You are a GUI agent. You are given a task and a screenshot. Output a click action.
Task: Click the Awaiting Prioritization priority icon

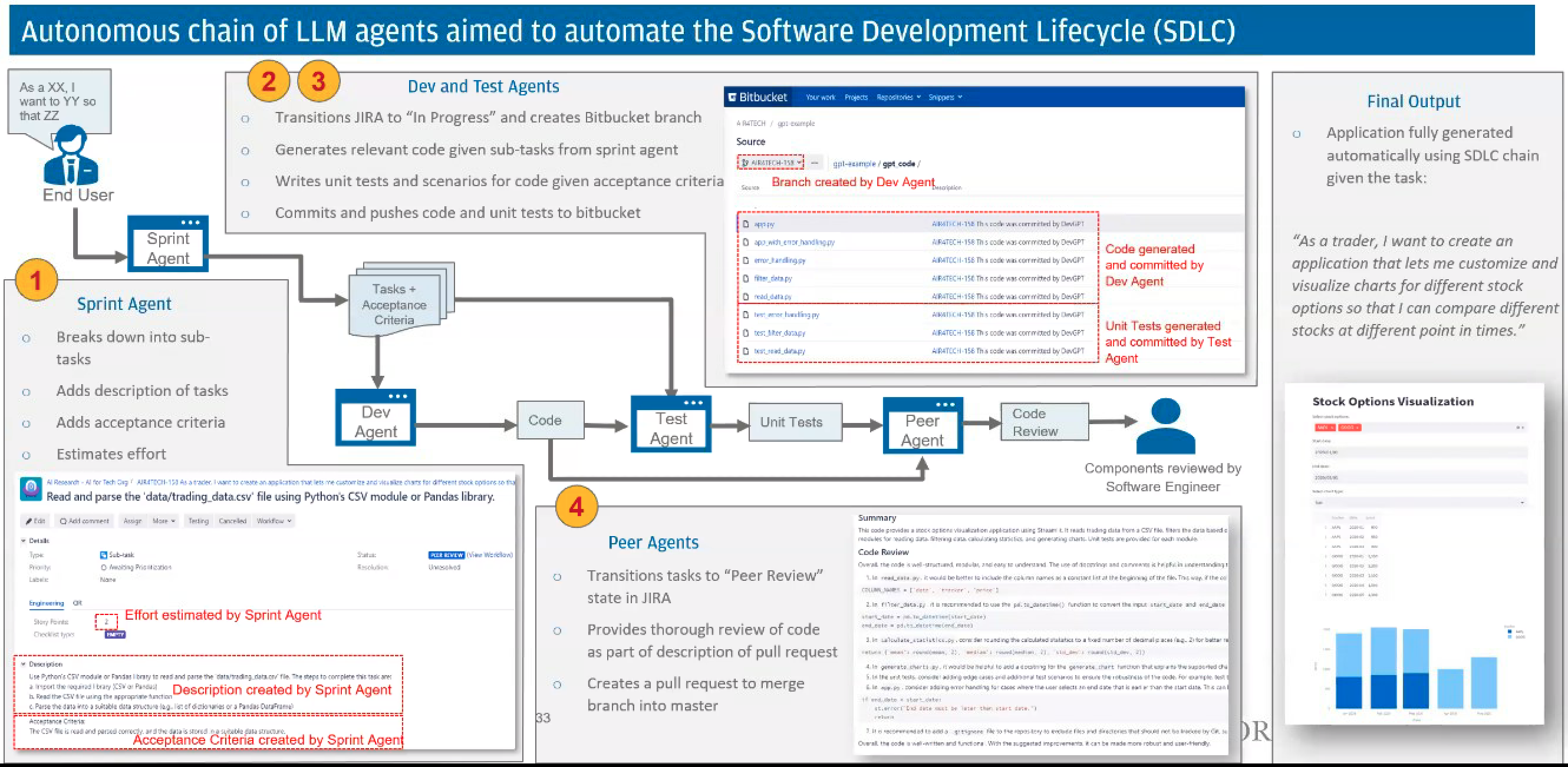[x=104, y=567]
